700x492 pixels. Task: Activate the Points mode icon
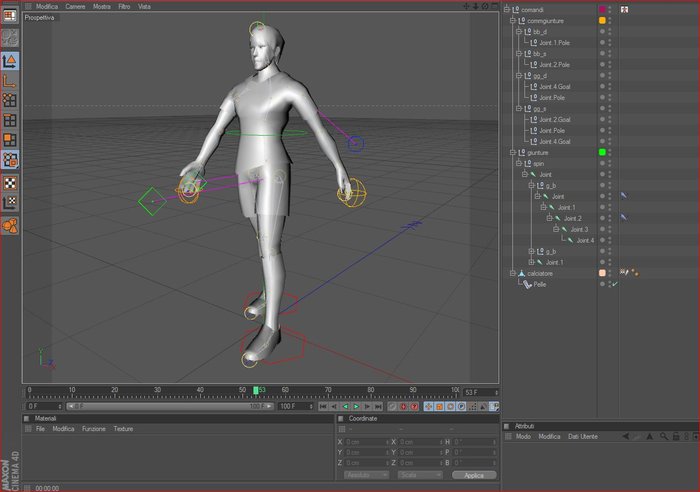(10, 100)
